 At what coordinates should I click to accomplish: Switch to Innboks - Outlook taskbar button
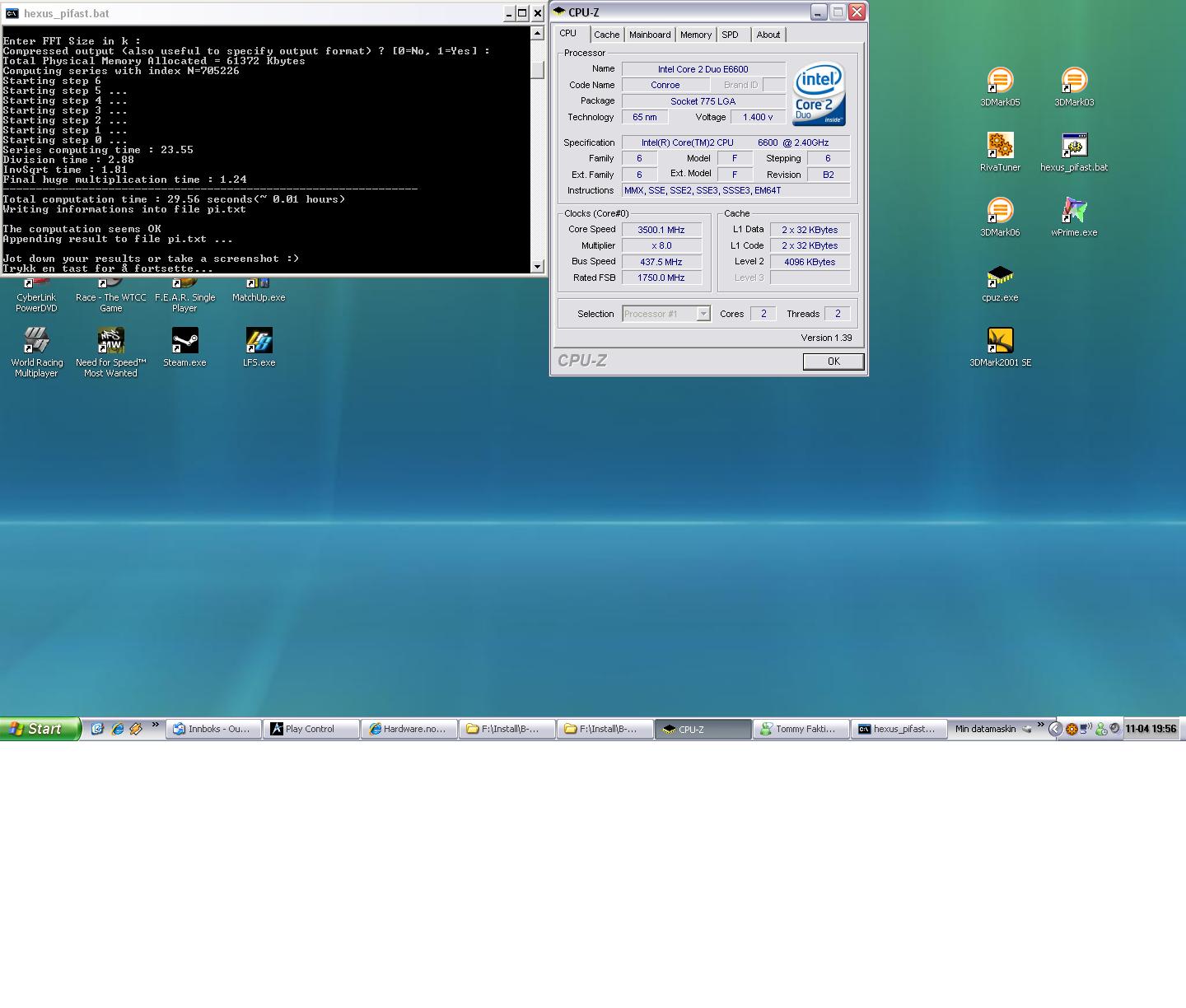point(213,729)
